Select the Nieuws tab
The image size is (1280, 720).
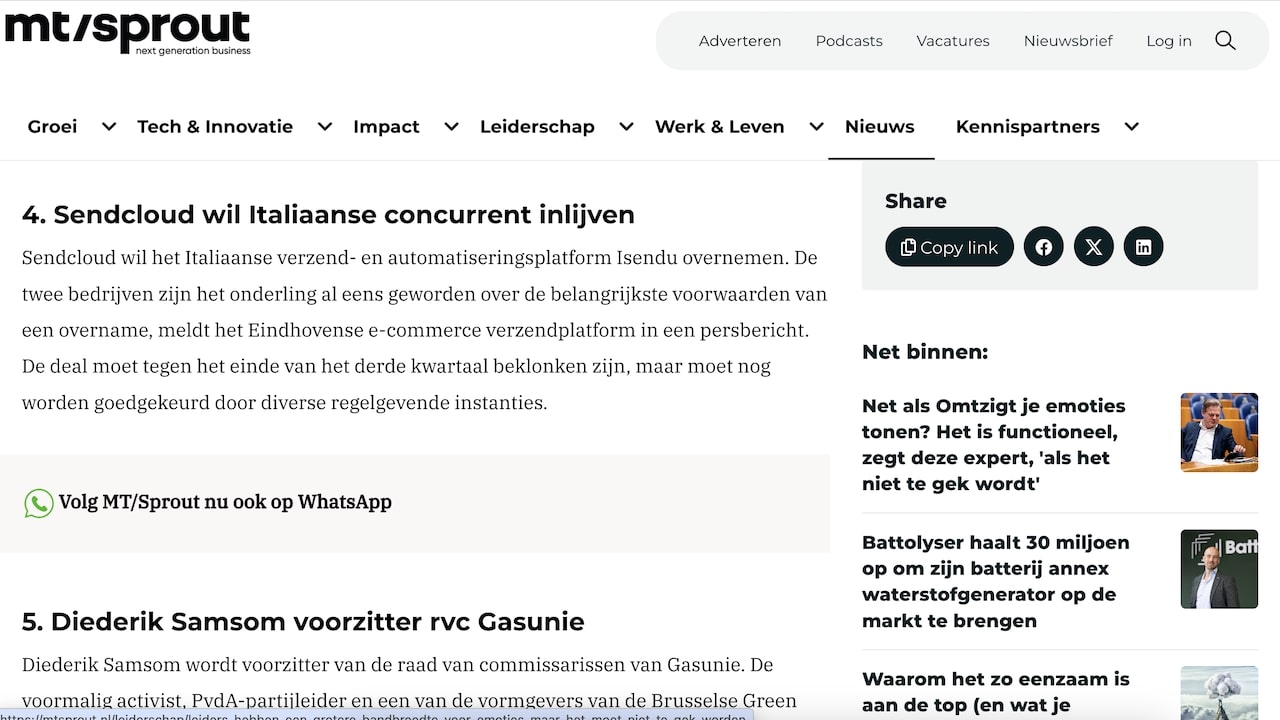point(880,127)
